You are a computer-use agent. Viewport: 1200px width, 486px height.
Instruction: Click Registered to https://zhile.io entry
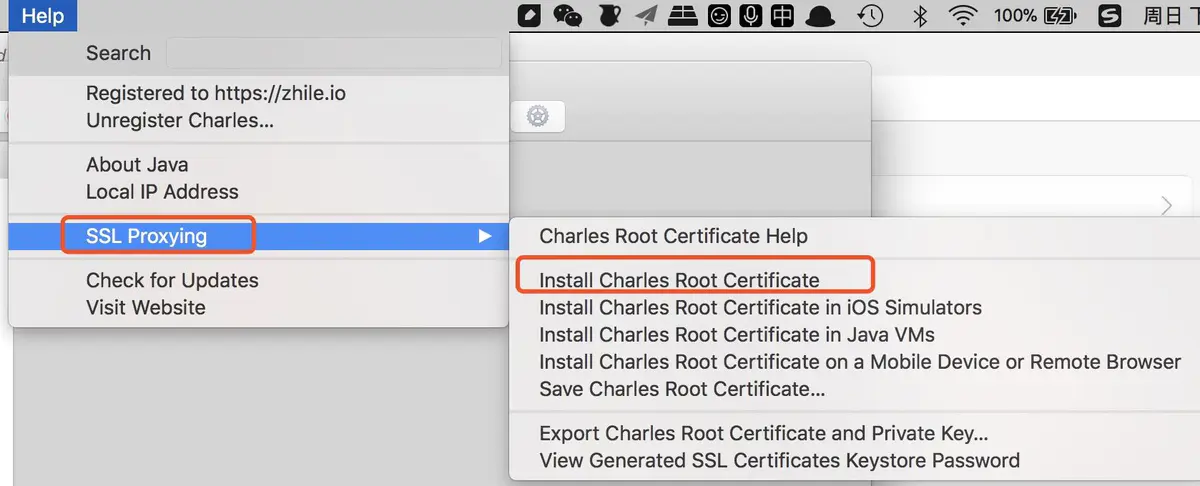pyautogui.click(x=216, y=93)
